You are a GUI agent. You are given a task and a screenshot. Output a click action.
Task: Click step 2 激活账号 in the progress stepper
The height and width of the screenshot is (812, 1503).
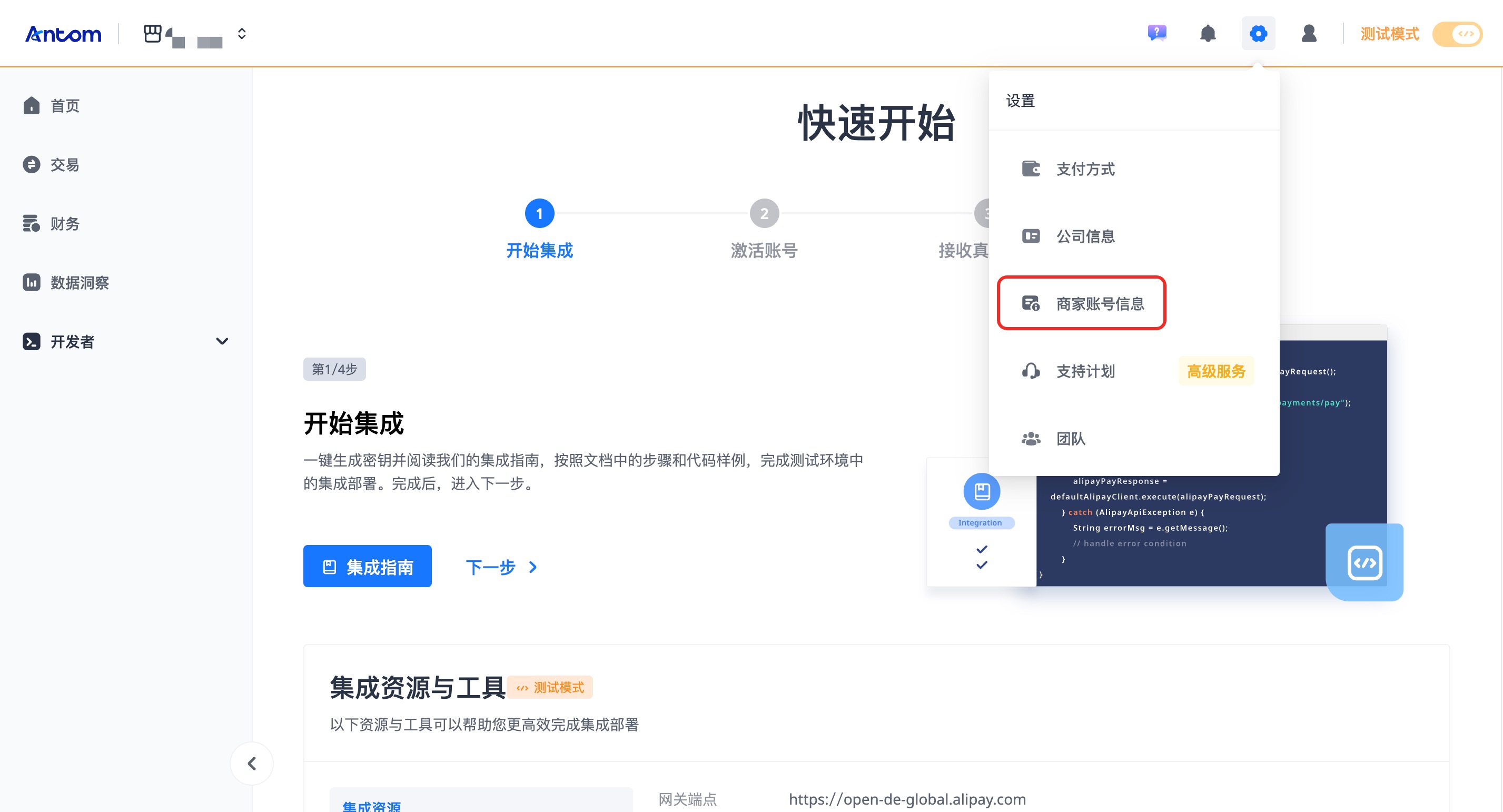pyautogui.click(x=764, y=213)
